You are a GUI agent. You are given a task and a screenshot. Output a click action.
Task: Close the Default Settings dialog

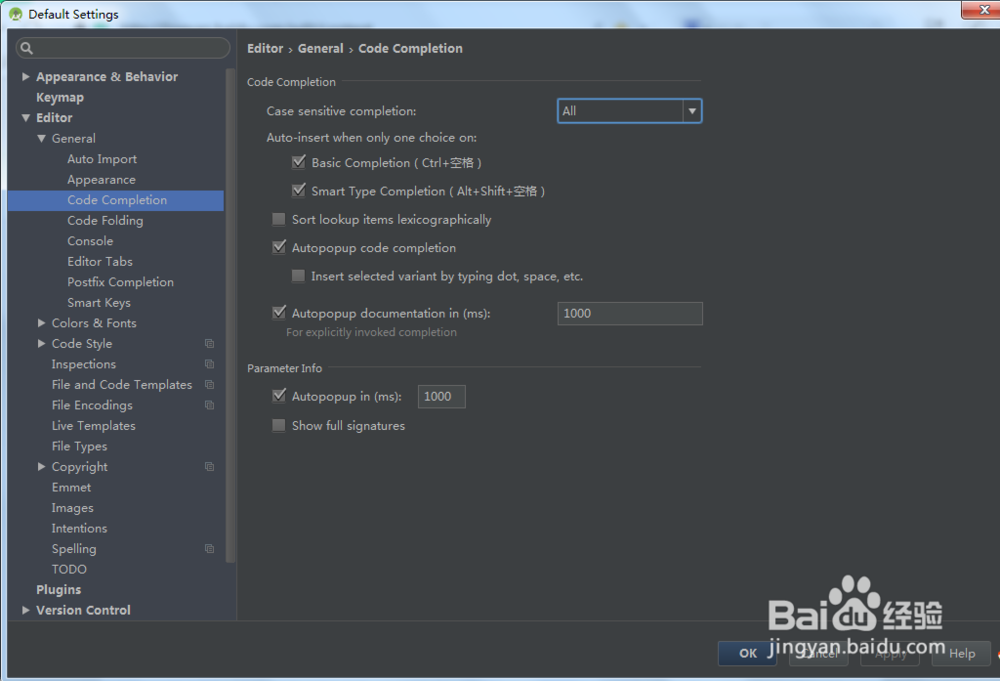pos(984,10)
